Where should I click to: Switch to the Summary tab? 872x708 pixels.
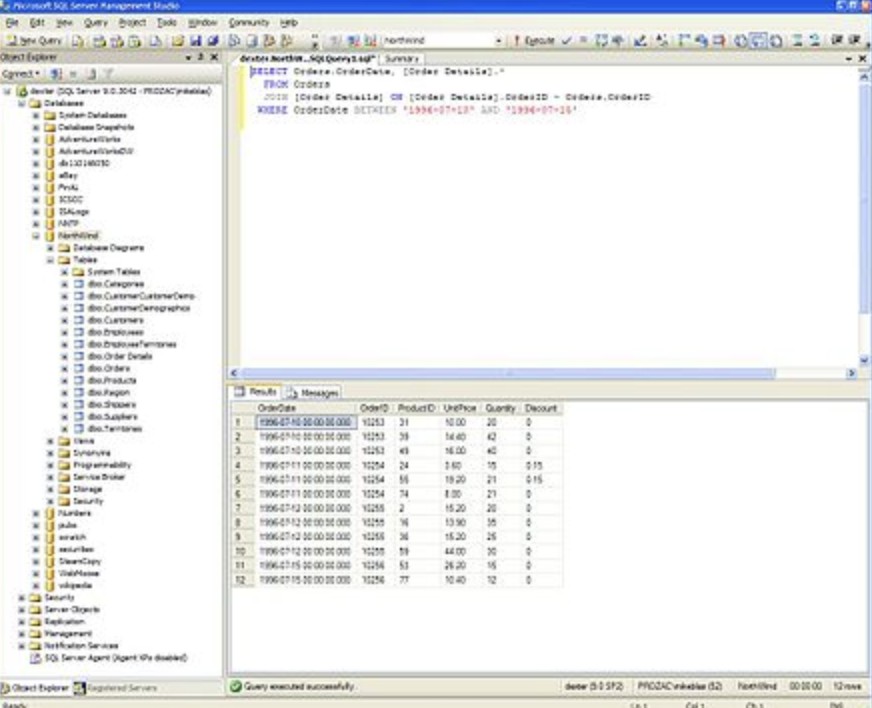coord(402,58)
